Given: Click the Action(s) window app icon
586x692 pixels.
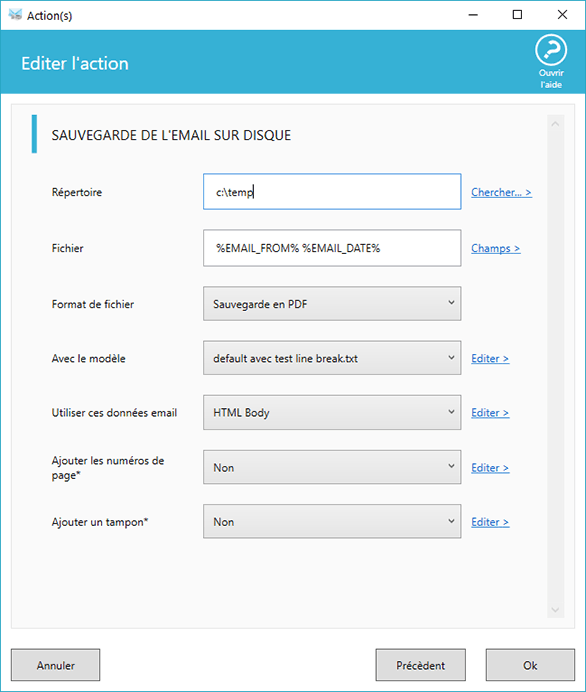Looking at the screenshot, I should tap(15, 15).
